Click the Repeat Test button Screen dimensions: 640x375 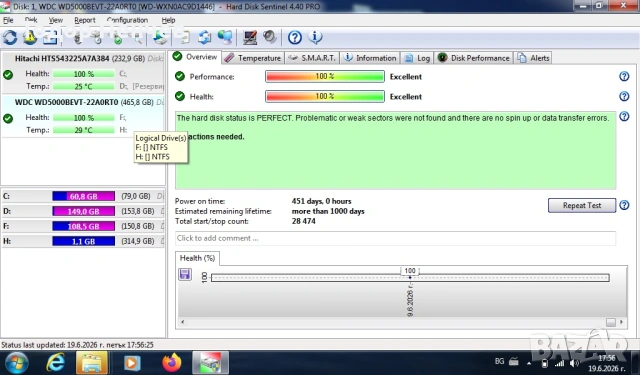tap(582, 205)
